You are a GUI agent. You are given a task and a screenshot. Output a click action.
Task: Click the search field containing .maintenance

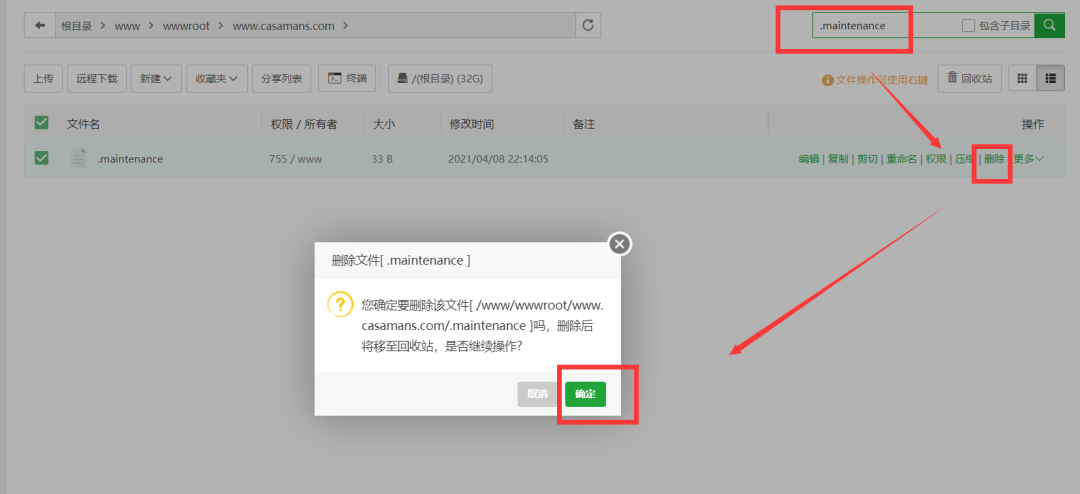[x=885, y=25]
